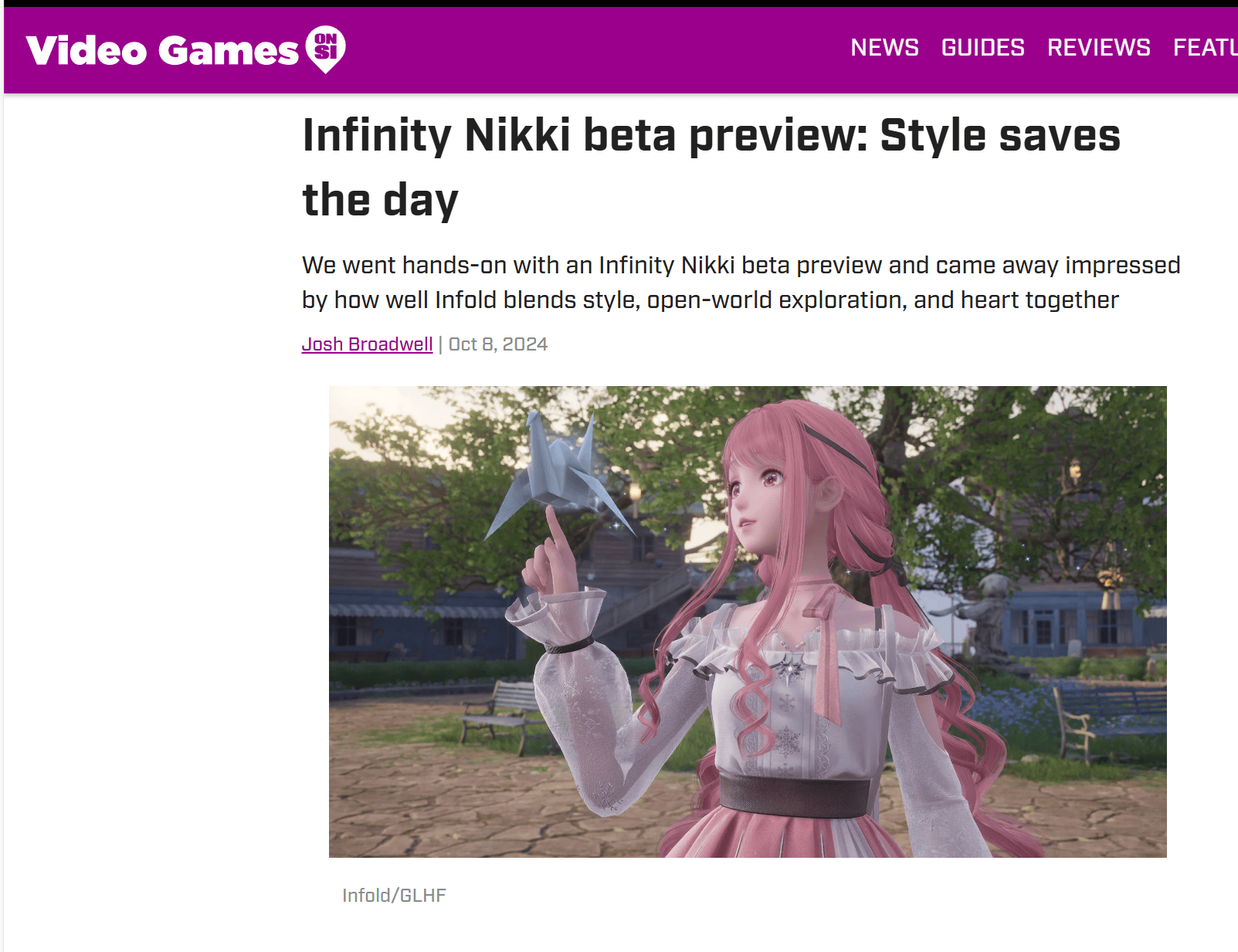Open author page for Josh Broadwell
This screenshot has height=952, width=1238.
367,344
